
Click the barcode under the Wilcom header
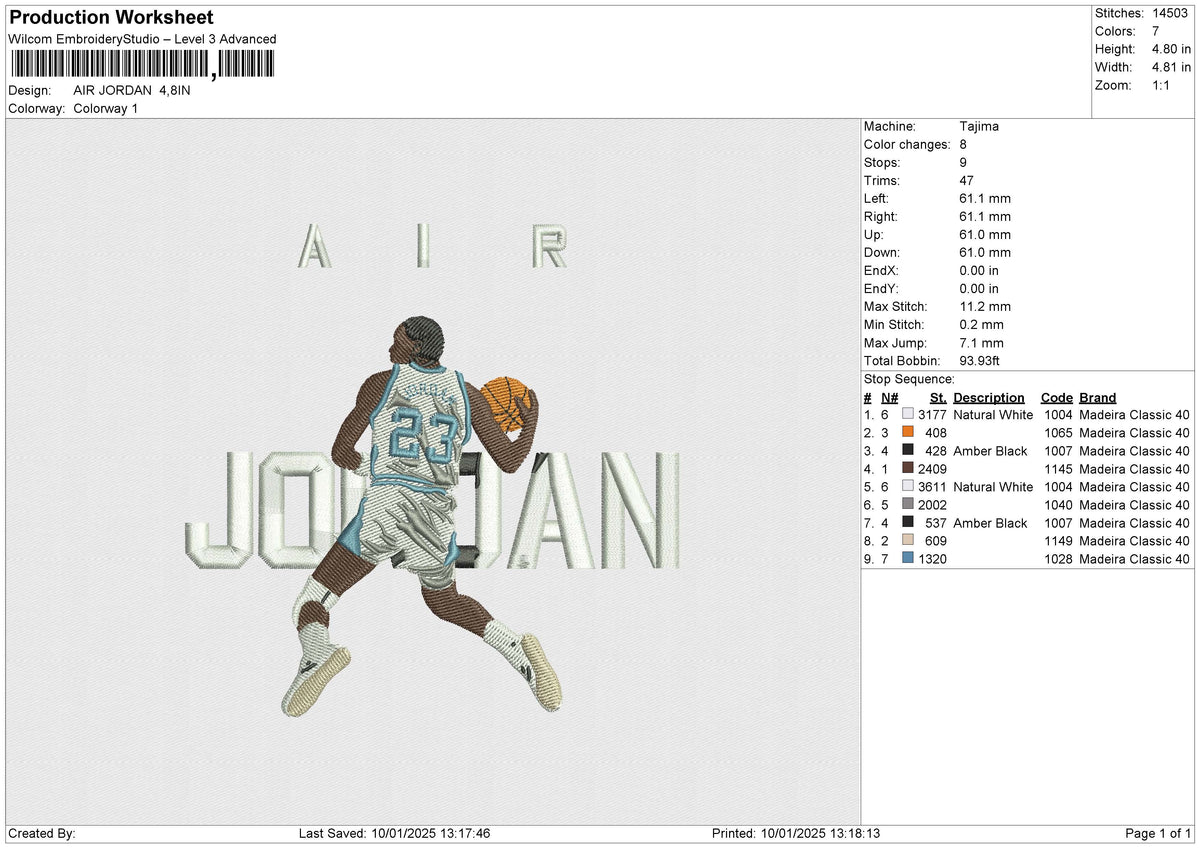click(142, 66)
